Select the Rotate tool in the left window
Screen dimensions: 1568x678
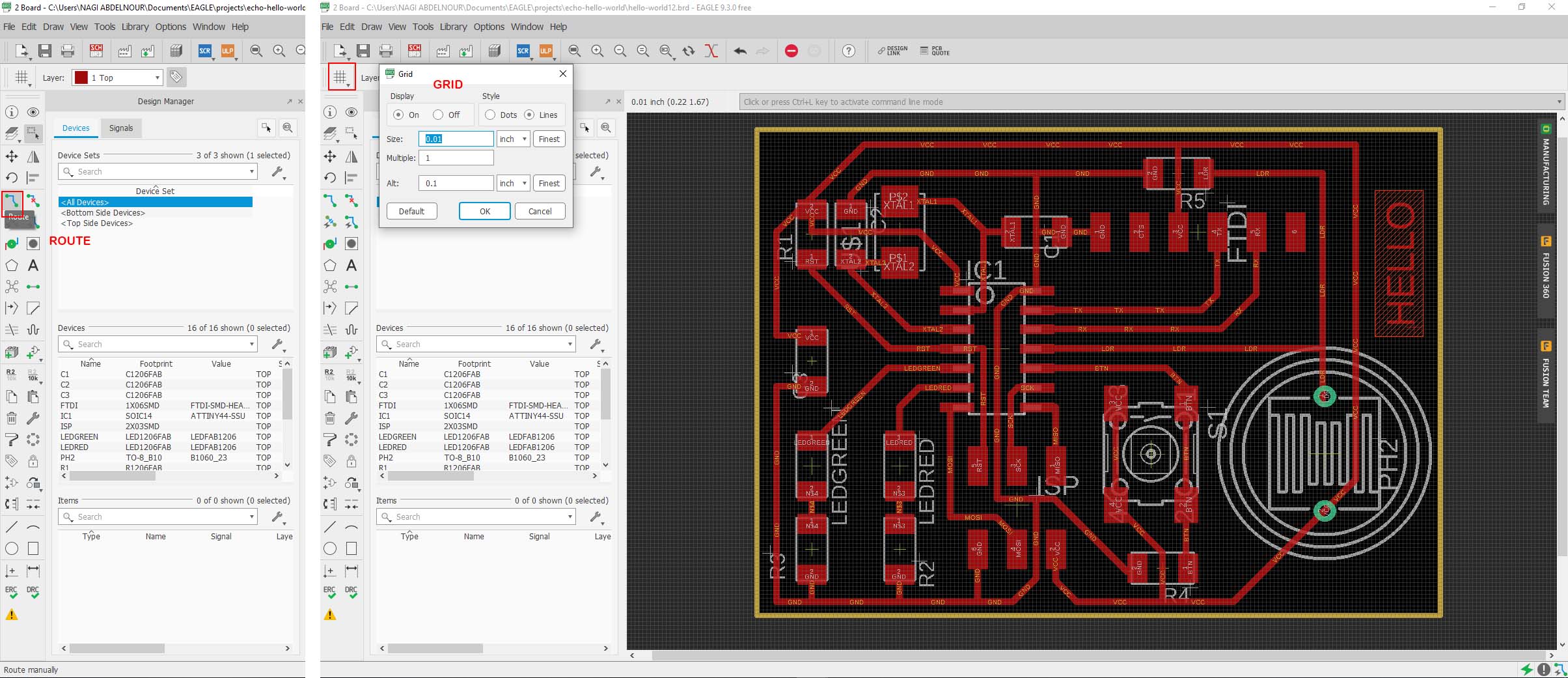12,178
